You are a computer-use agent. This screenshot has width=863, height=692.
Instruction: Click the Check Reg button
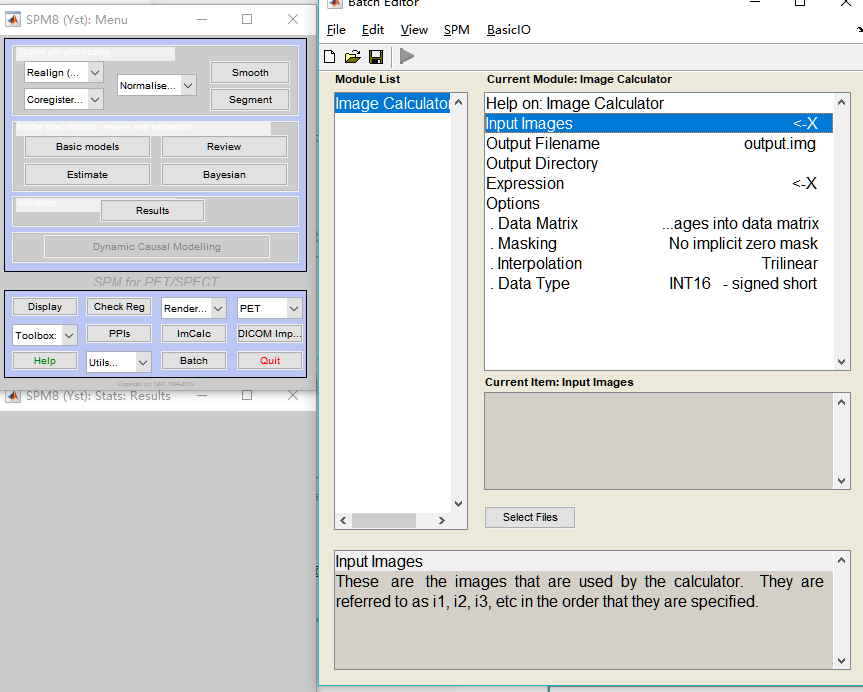click(119, 307)
